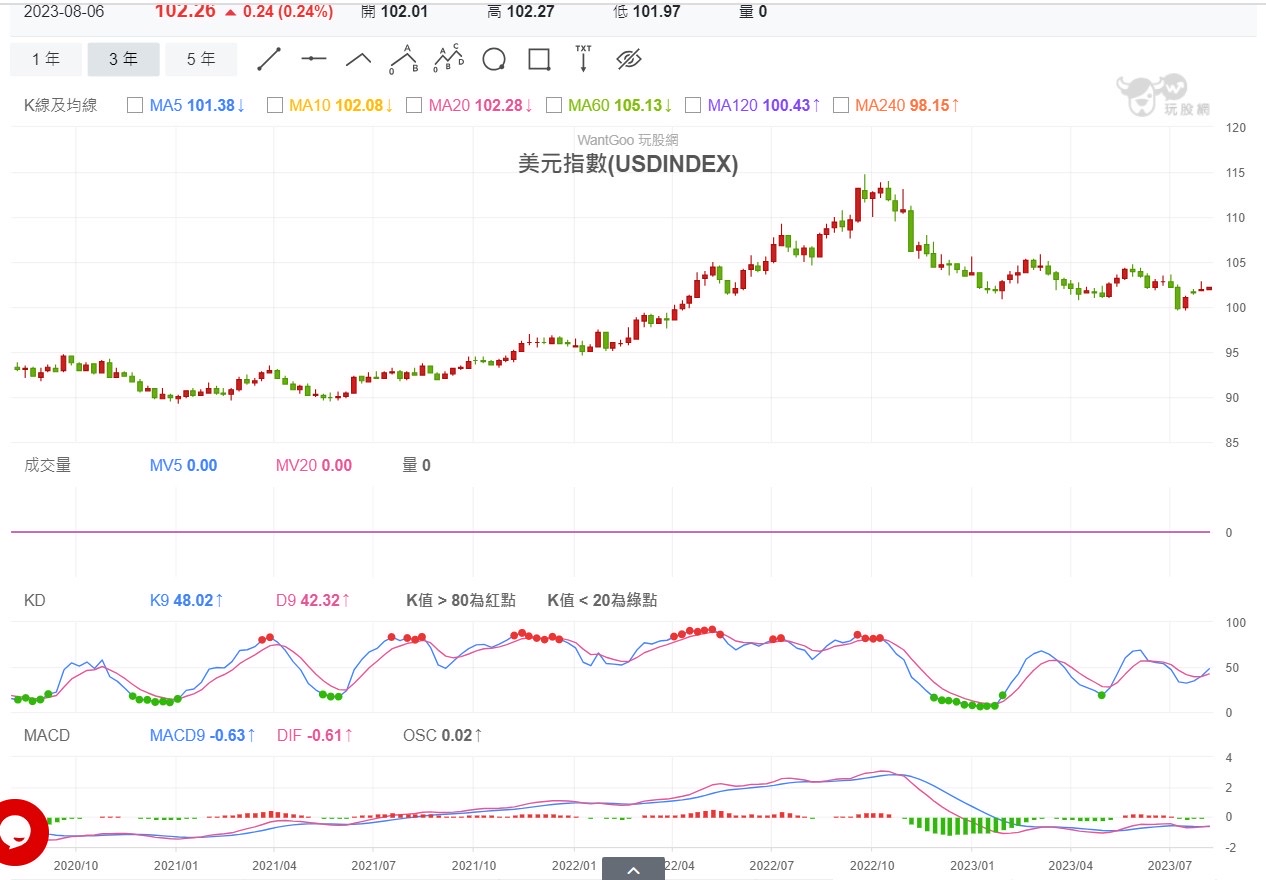Select the trend line drawing tool

(269, 60)
